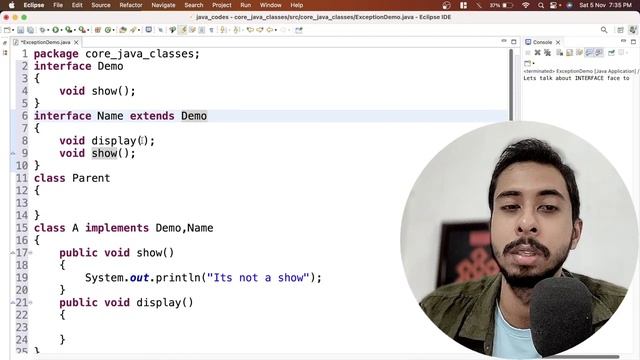Screen dimensions: 640x360
Task: Toggle the Pin Console button
Action: coord(611,52)
